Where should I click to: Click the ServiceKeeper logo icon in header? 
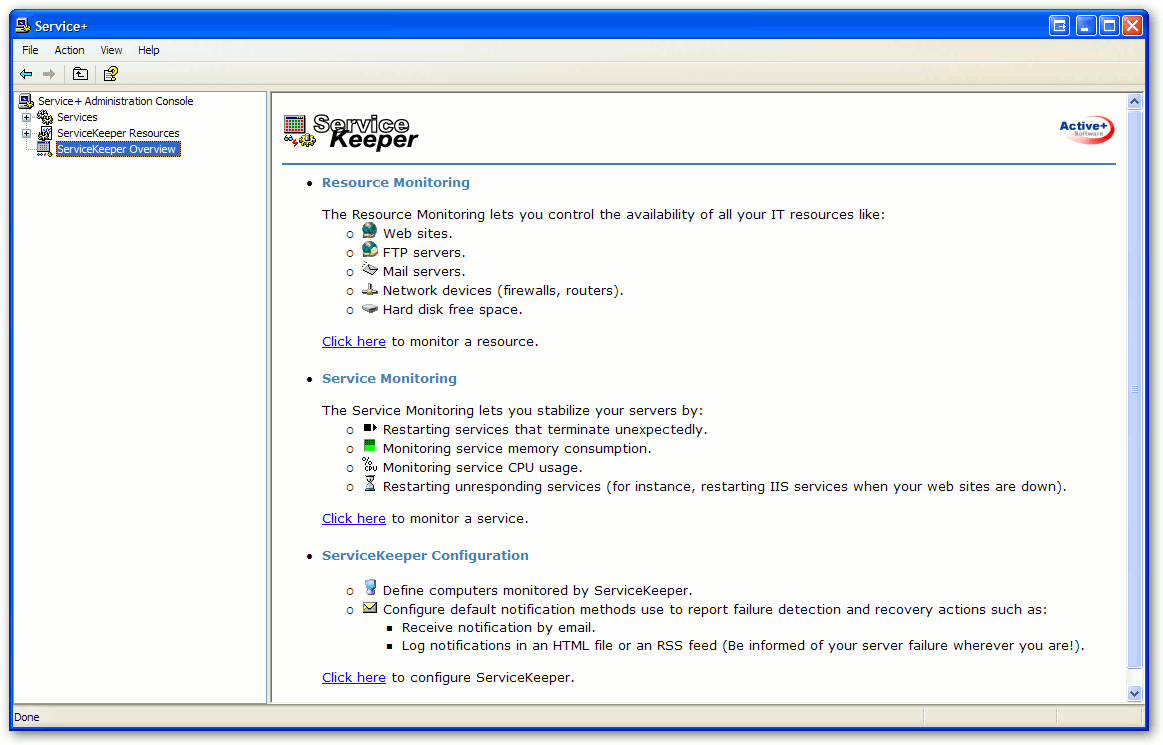(x=300, y=131)
